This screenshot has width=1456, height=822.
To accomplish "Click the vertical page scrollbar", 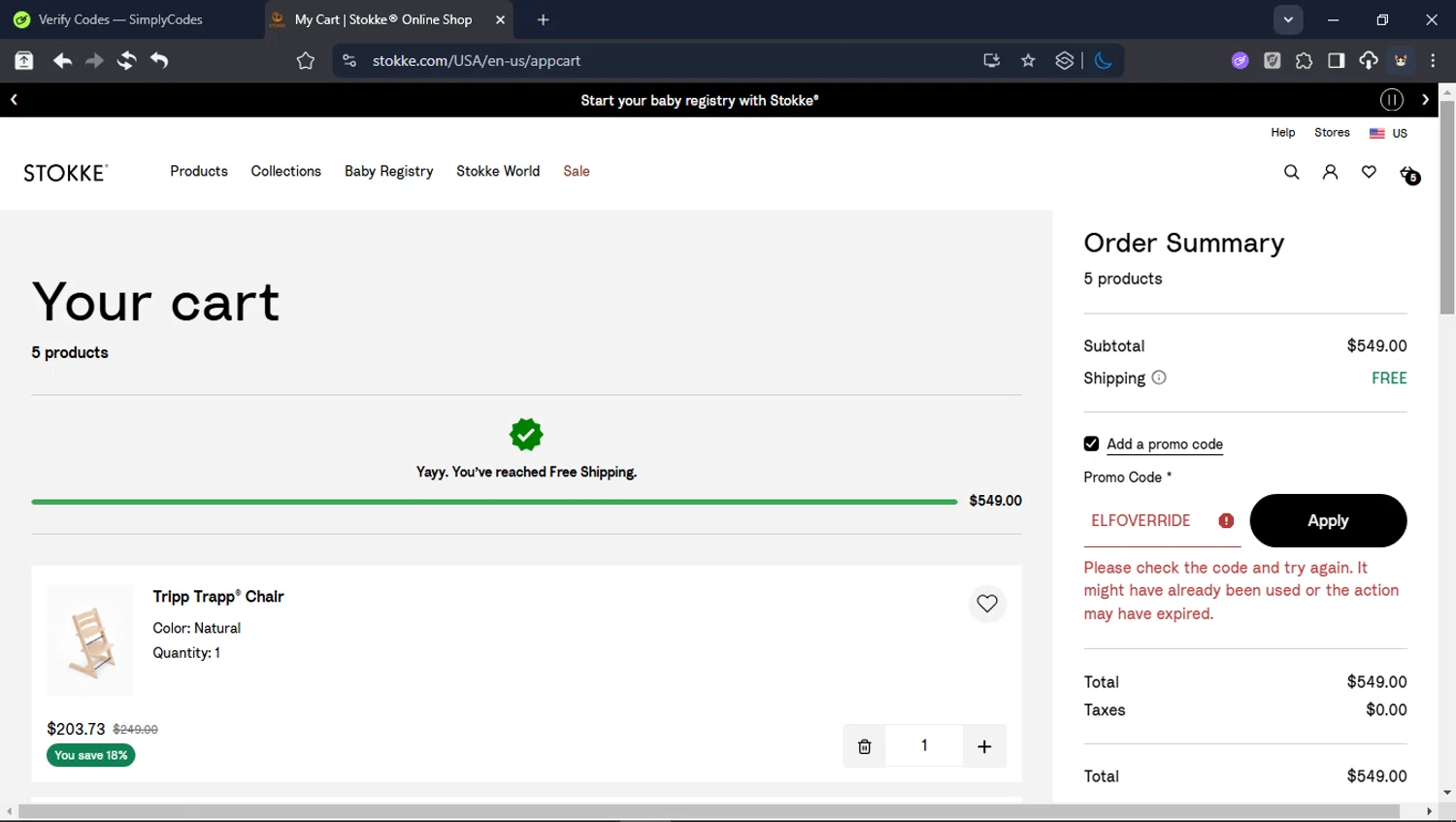I will click(x=1447, y=206).
